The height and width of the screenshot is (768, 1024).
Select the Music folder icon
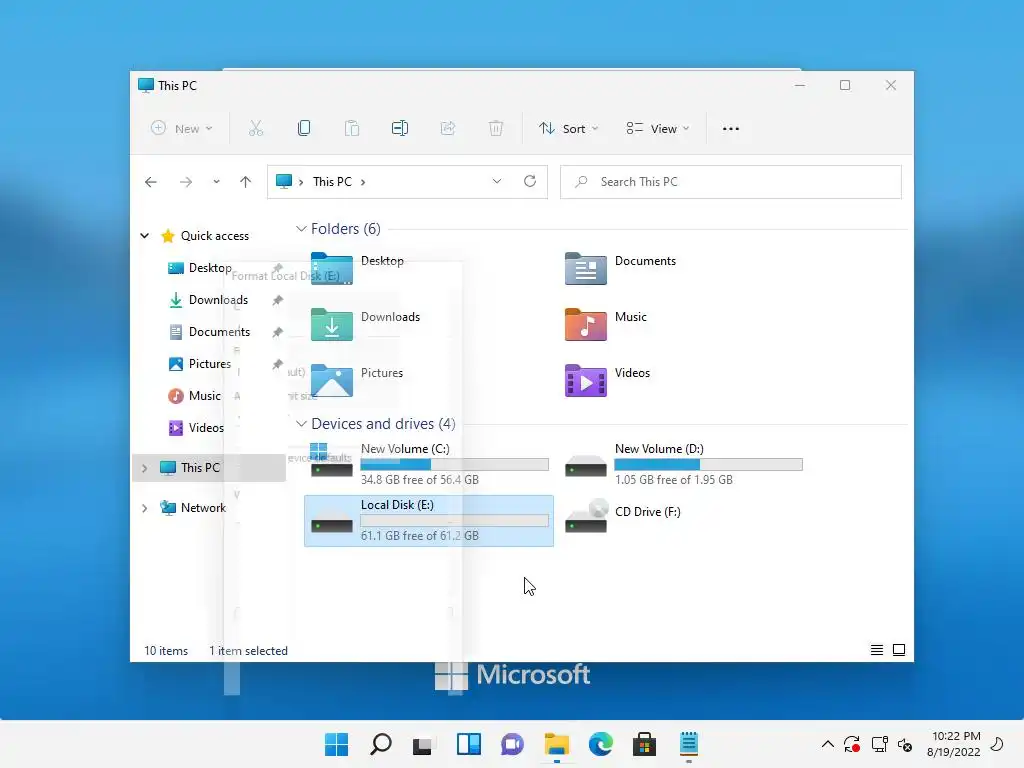click(x=585, y=325)
